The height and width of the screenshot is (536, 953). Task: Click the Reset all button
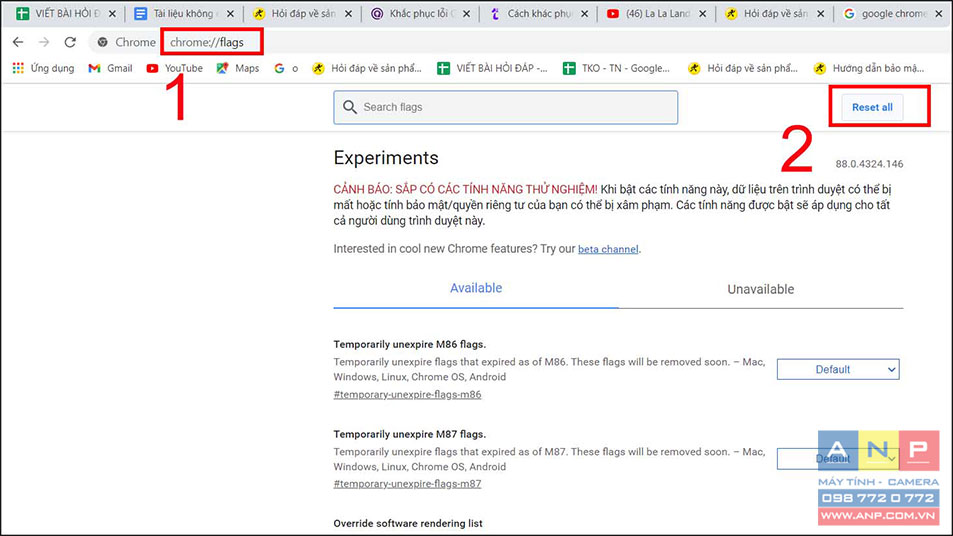coord(872,107)
